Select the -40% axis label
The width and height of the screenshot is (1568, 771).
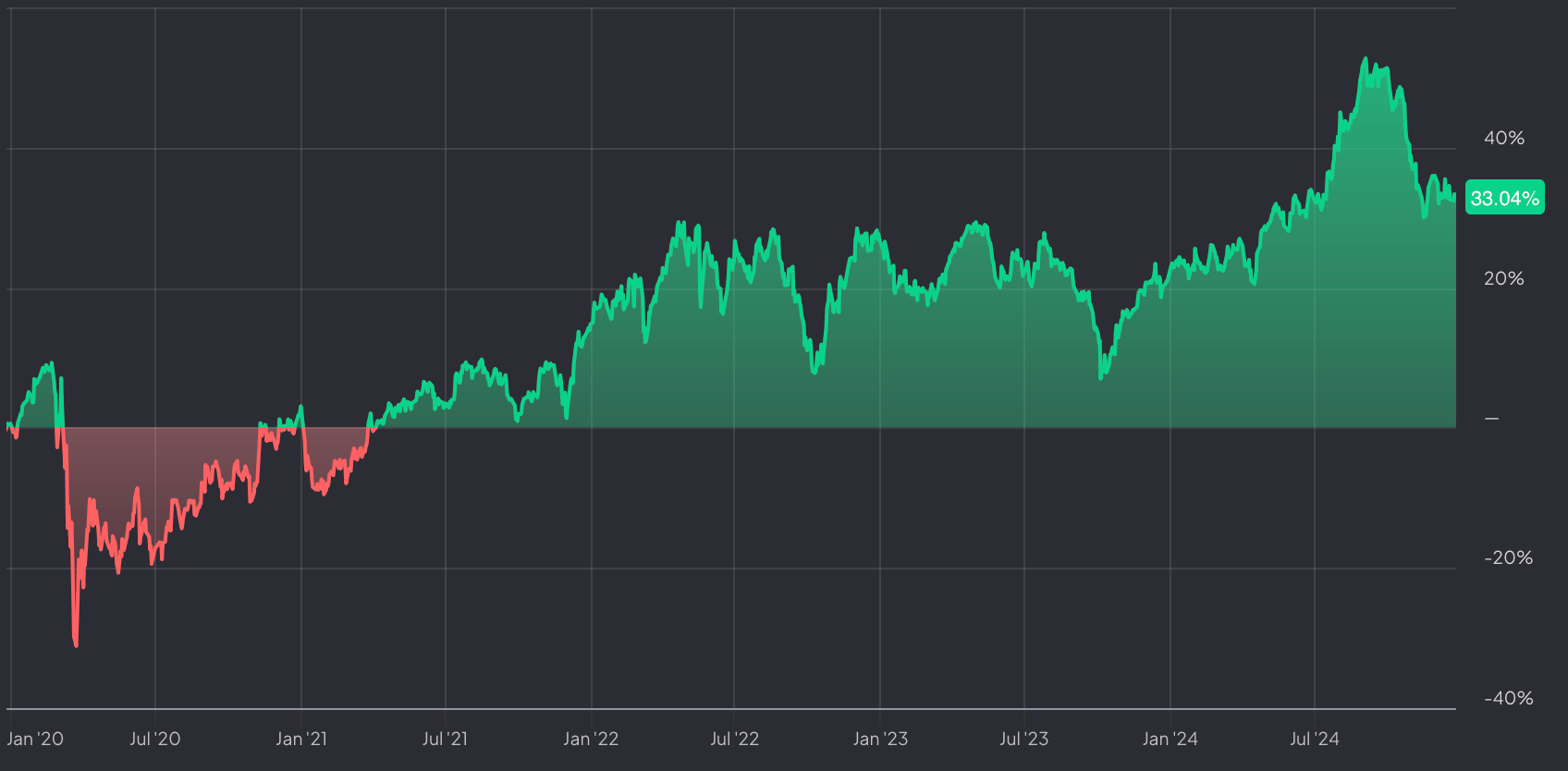pos(1509,698)
